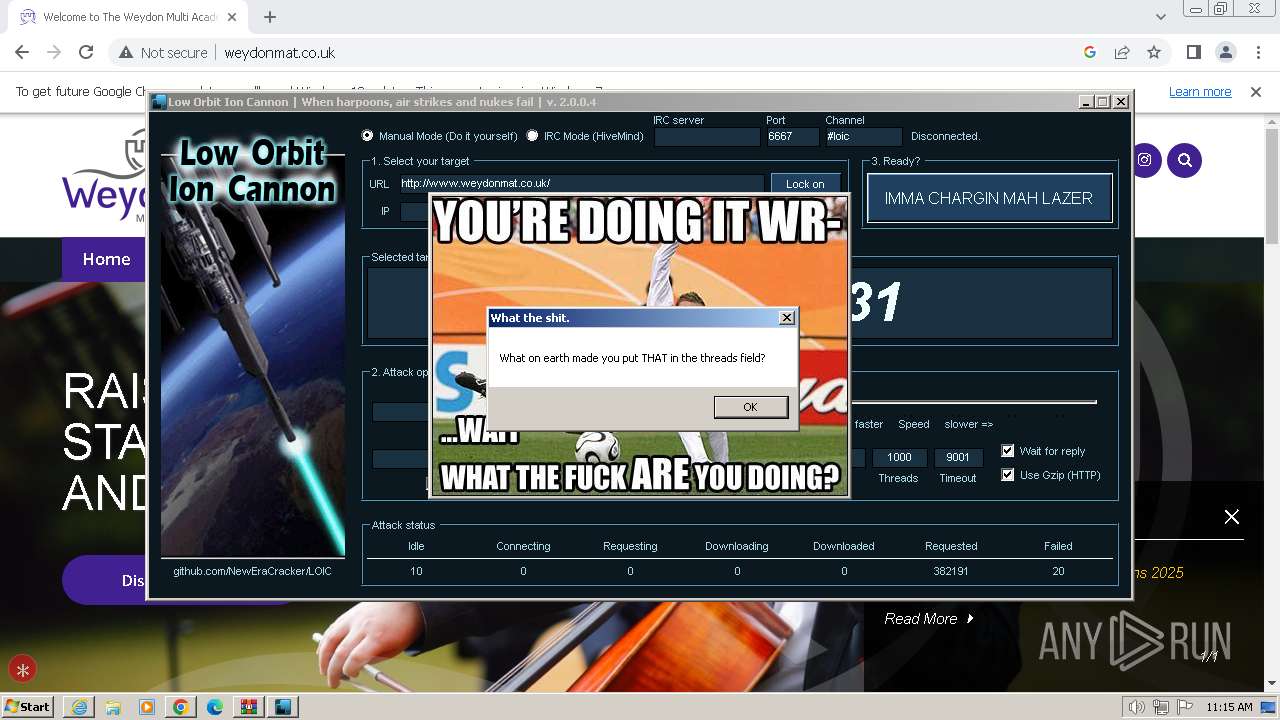Open the Chrome three-dot menu
This screenshot has height=720, width=1280.
coord(1257,52)
